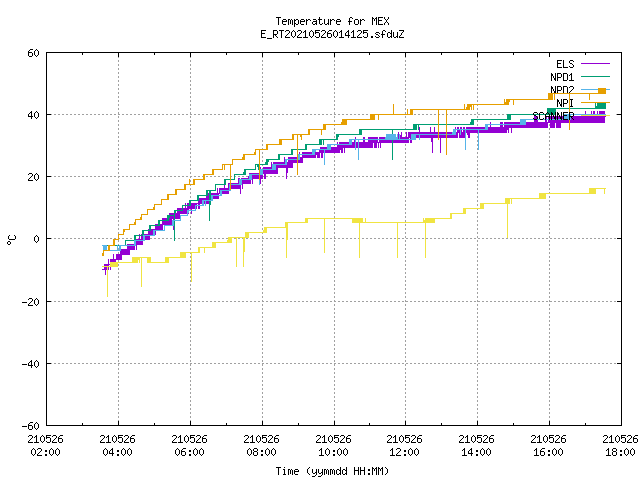Screen dimensions: 640x480
Task: Click the y-axis label -60
Action: click(x=31, y=426)
